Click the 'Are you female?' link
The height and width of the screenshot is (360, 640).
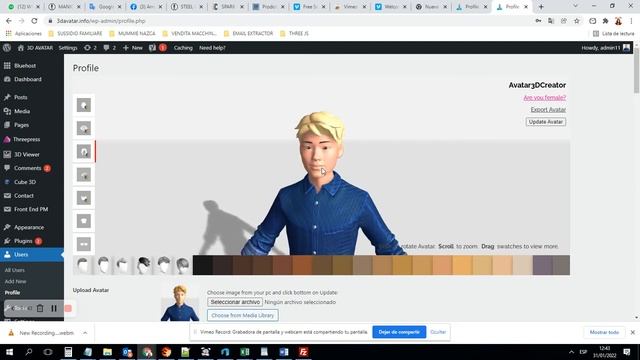pyautogui.click(x=544, y=98)
